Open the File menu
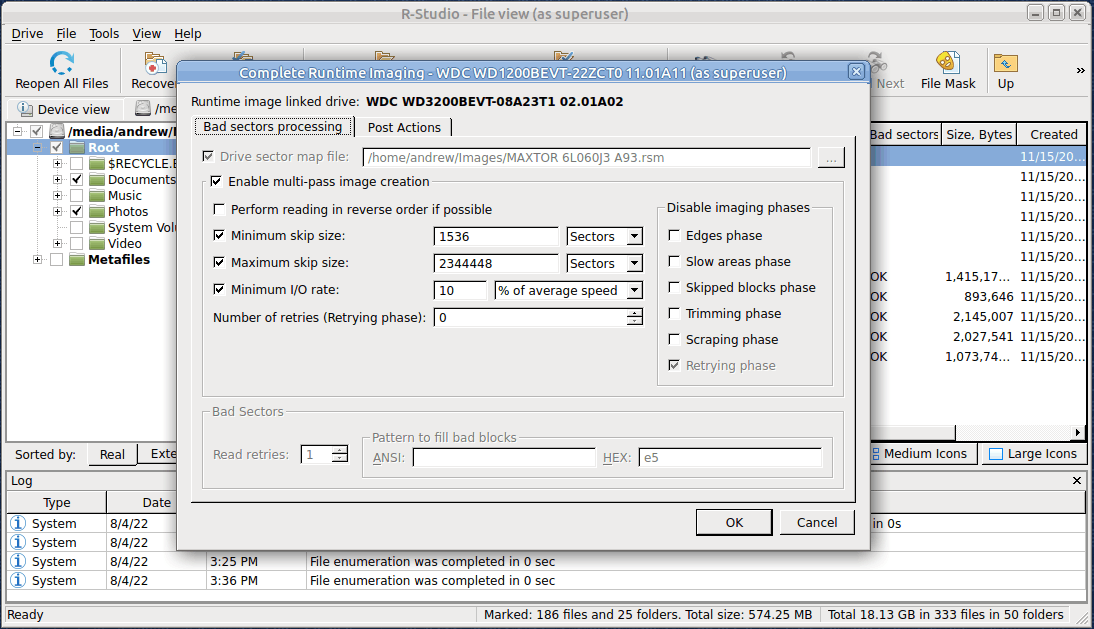1094x629 pixels. [x=66, y=33]
